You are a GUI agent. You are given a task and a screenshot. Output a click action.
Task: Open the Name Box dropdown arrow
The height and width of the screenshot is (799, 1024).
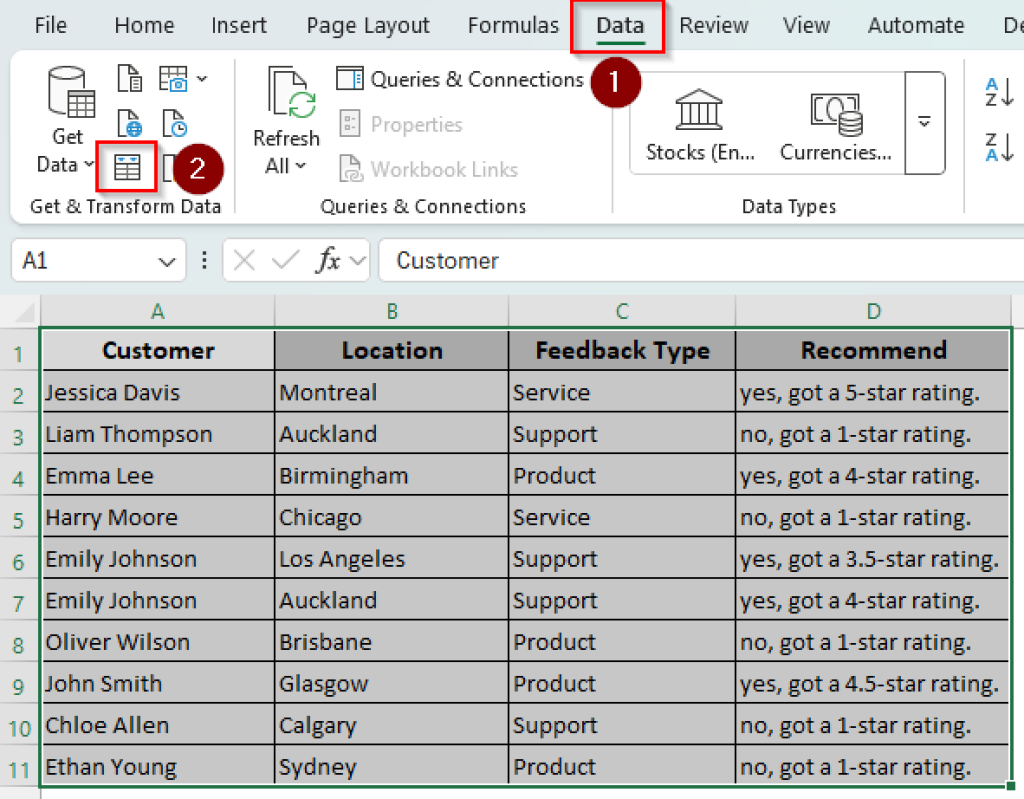[x=166, y=260]
